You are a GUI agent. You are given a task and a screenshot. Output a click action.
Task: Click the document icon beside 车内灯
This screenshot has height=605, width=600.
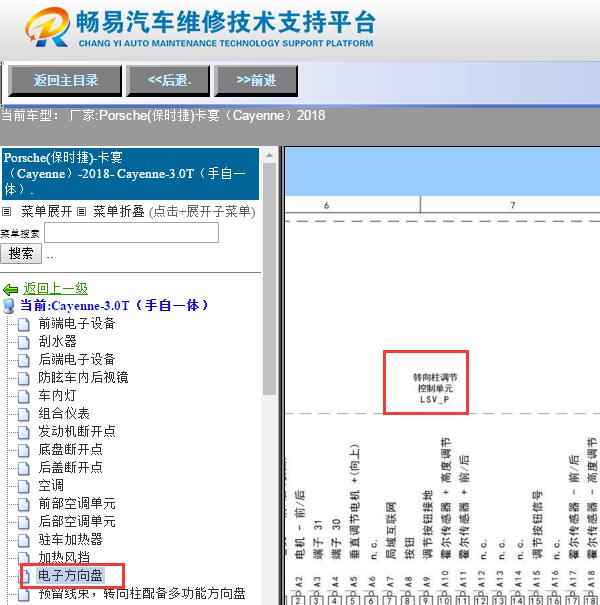24,397
